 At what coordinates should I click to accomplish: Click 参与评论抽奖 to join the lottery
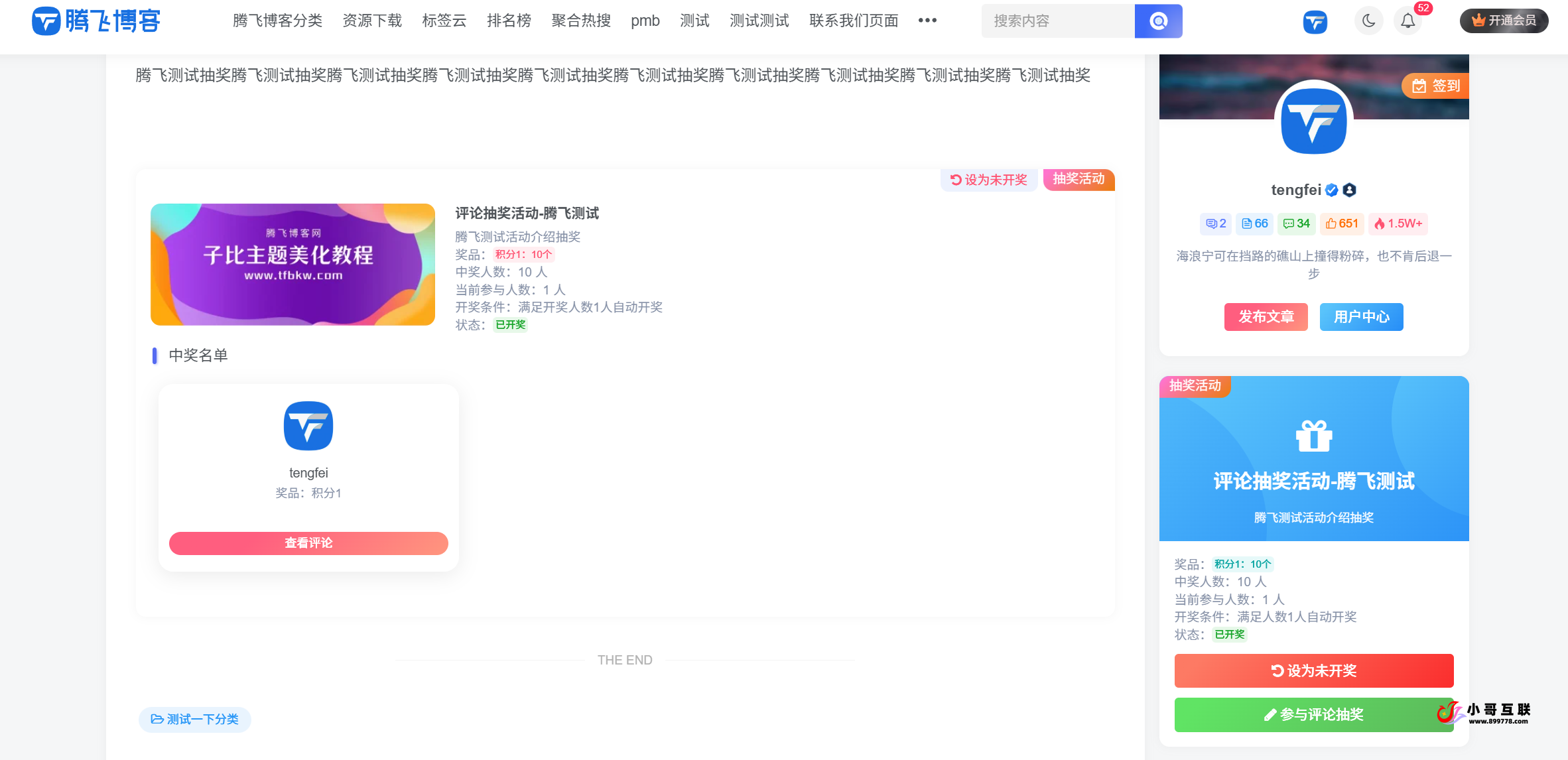point(1314,714)
